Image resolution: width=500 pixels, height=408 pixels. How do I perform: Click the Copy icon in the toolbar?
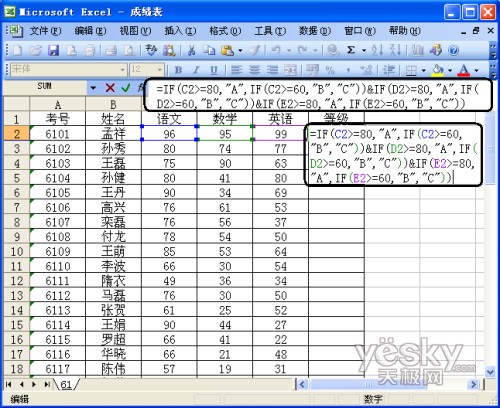point(209,51)
